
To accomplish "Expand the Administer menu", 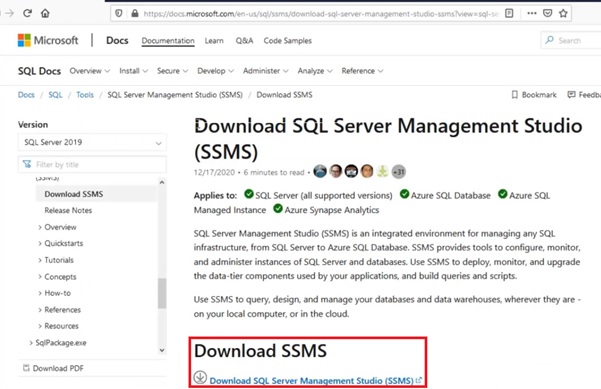I will tap(266, 71).
